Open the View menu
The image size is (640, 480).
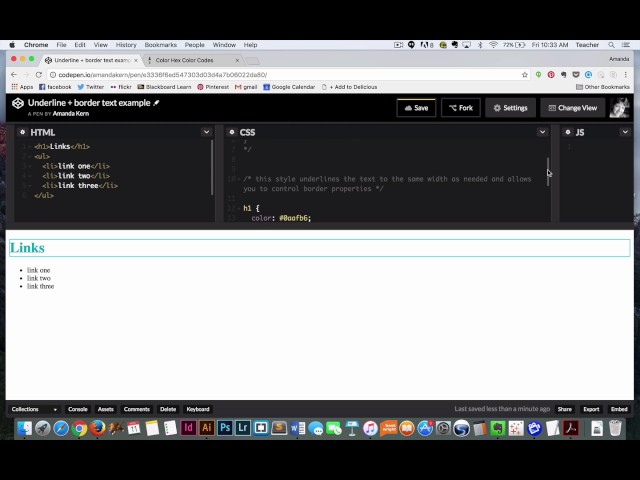(x=101, y=45)
